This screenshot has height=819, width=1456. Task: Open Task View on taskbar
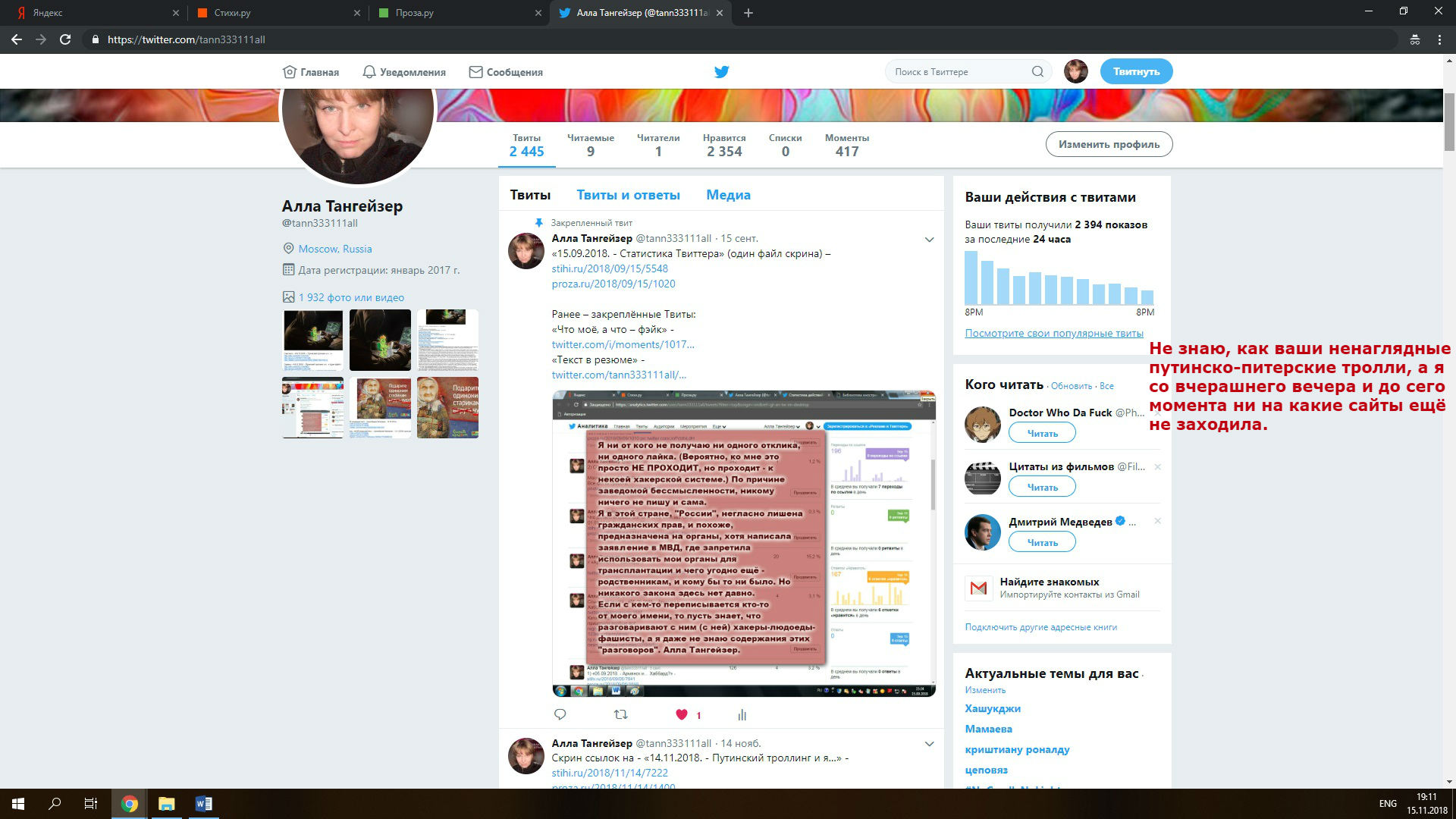tap(91, 804)
